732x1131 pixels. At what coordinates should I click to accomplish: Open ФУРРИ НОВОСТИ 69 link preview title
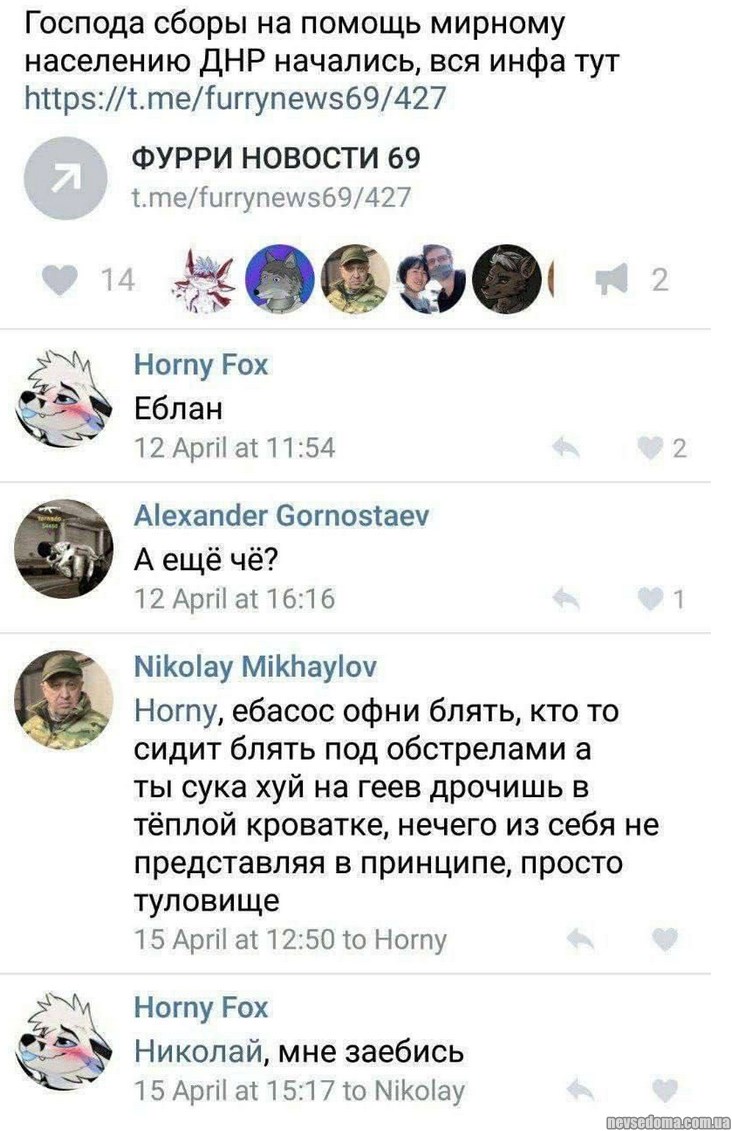coord(276,158)
